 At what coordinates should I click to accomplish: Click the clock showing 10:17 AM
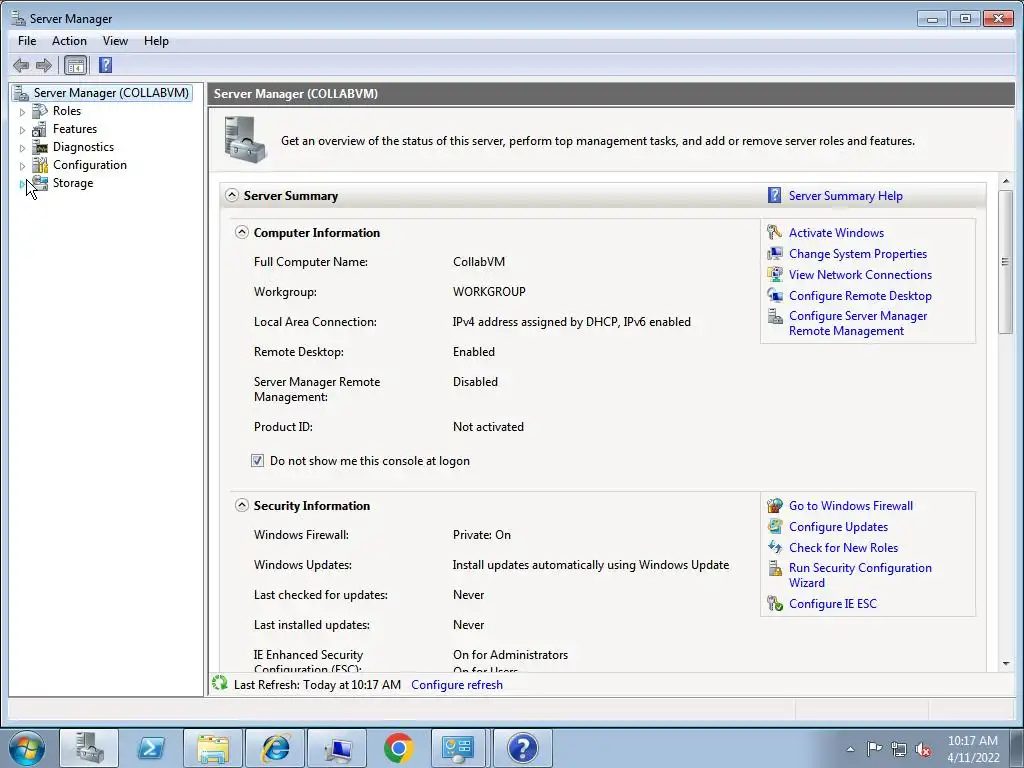[972, 741]
